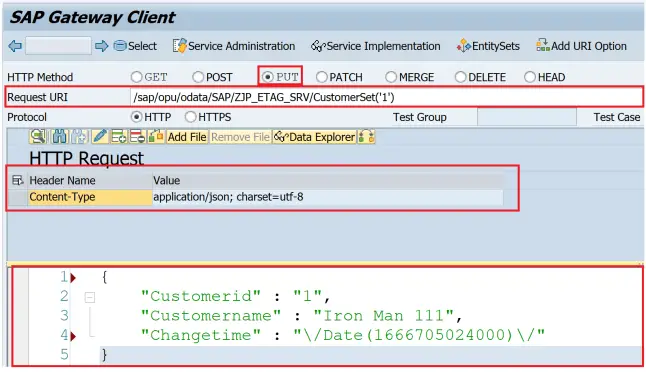Image resolution: width=646 pixels, height=372 pixels.
Task: Click the EntitySets button
Action: [488, 46]
